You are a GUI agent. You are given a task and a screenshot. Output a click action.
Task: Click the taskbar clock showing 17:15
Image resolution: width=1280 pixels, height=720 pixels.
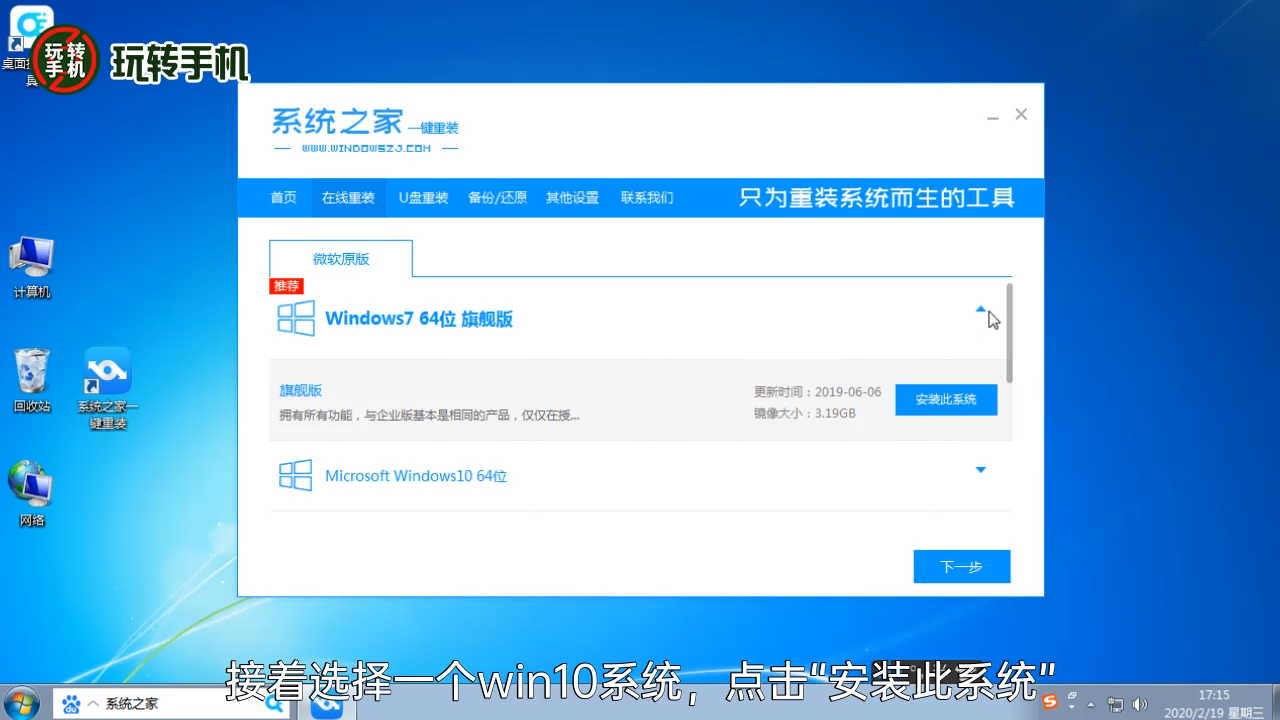pyautogui.click(x=1214, y=704)
